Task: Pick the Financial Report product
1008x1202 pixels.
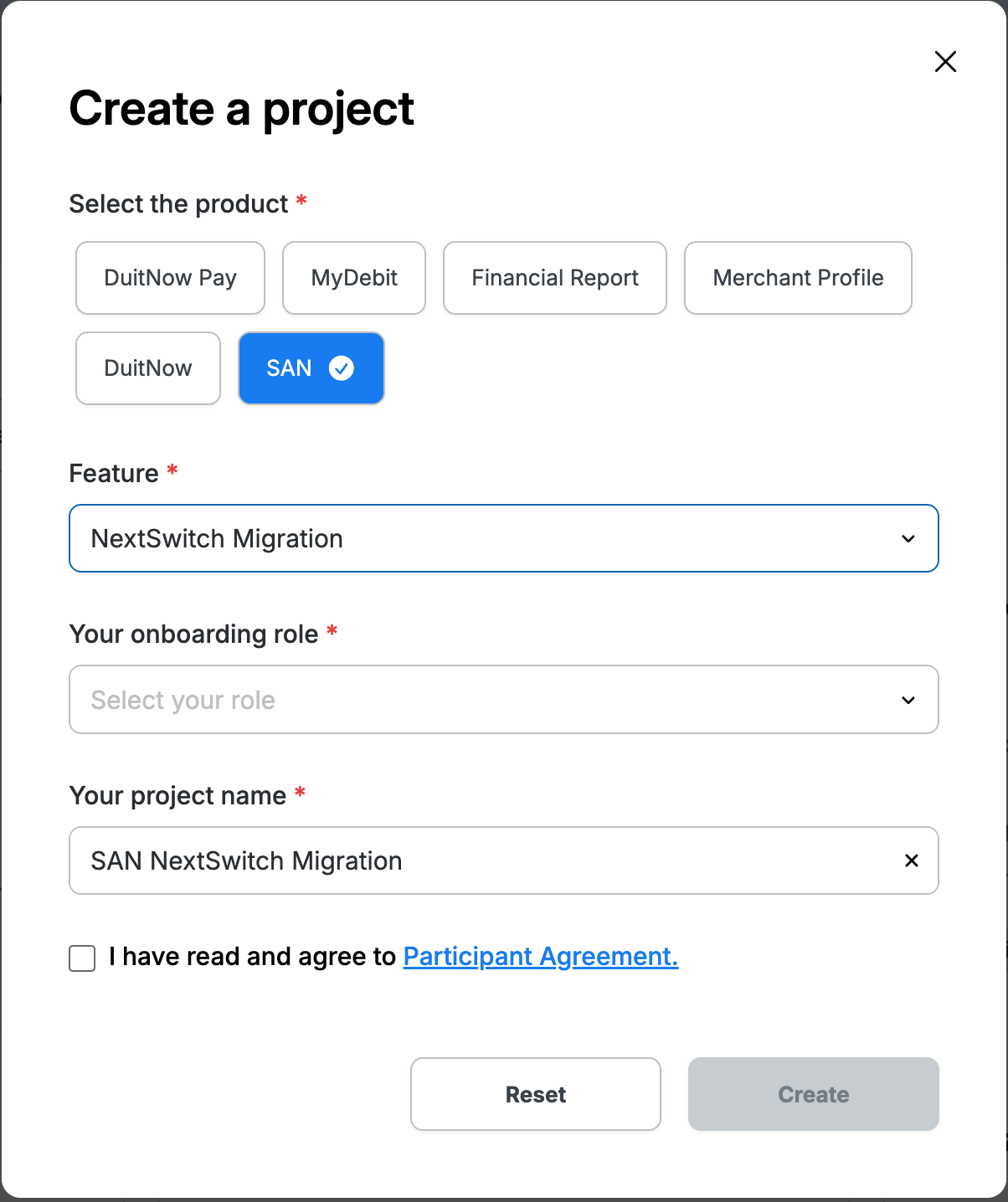Action: (554, 278)
